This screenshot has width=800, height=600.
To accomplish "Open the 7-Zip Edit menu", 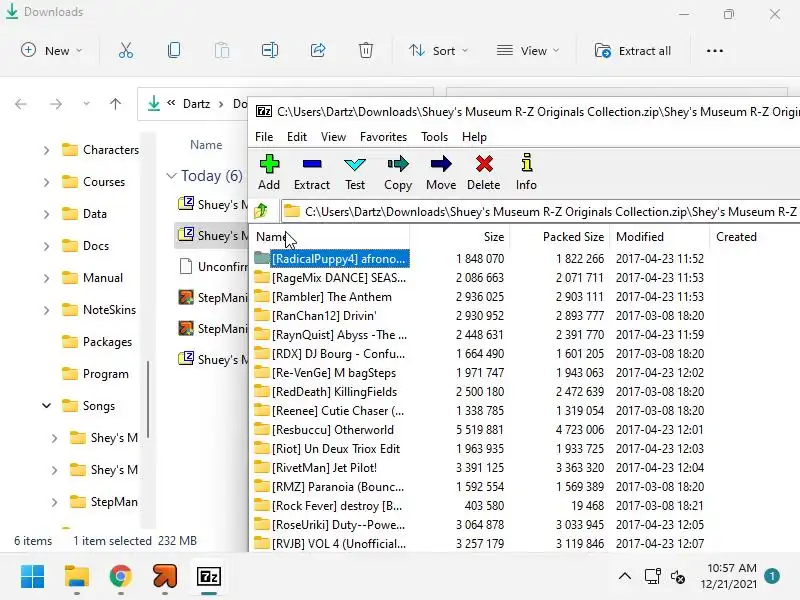I will click(297, 137).
